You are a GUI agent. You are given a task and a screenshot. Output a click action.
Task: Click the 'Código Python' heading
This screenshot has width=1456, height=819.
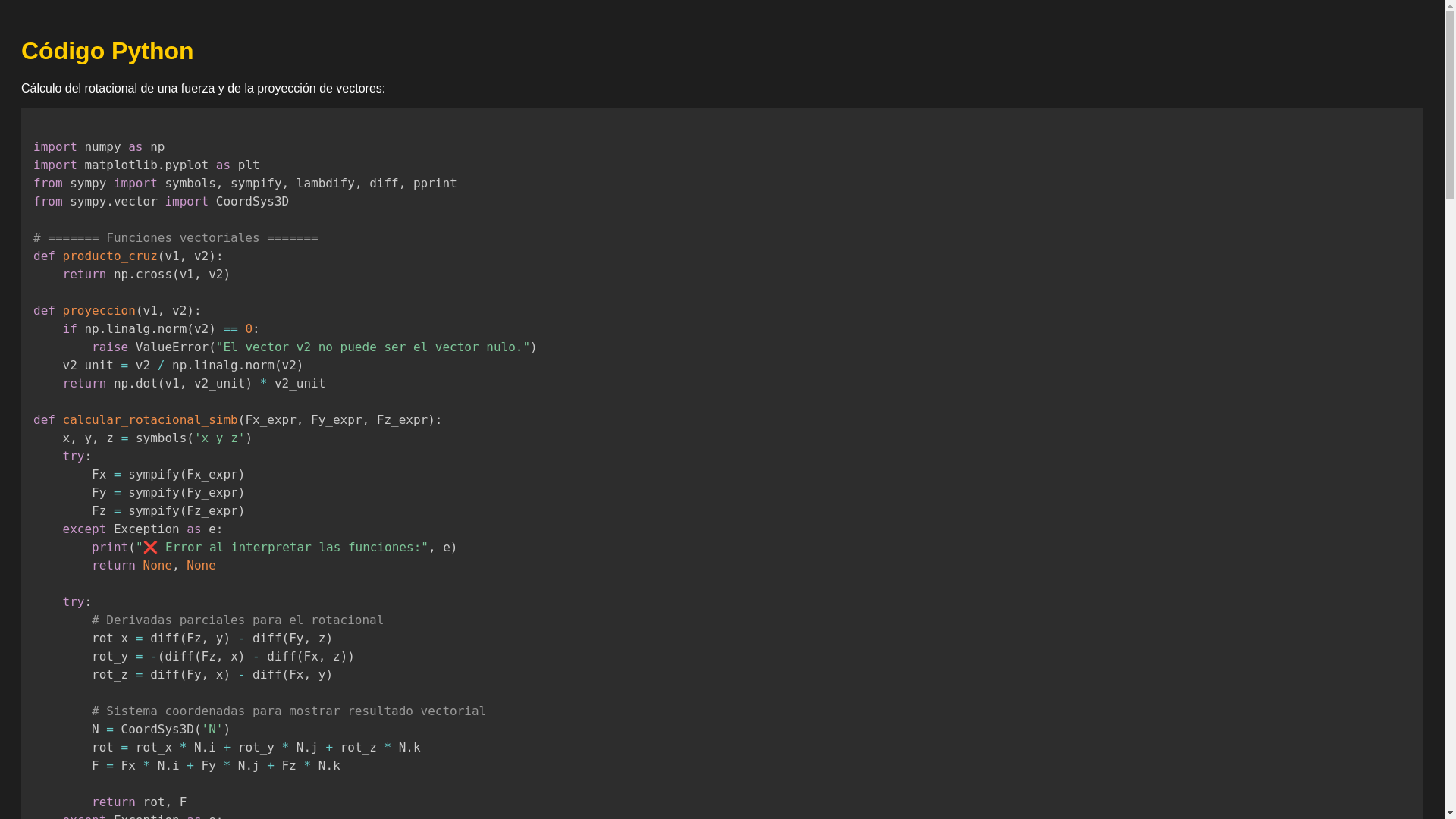click(107, 51)
